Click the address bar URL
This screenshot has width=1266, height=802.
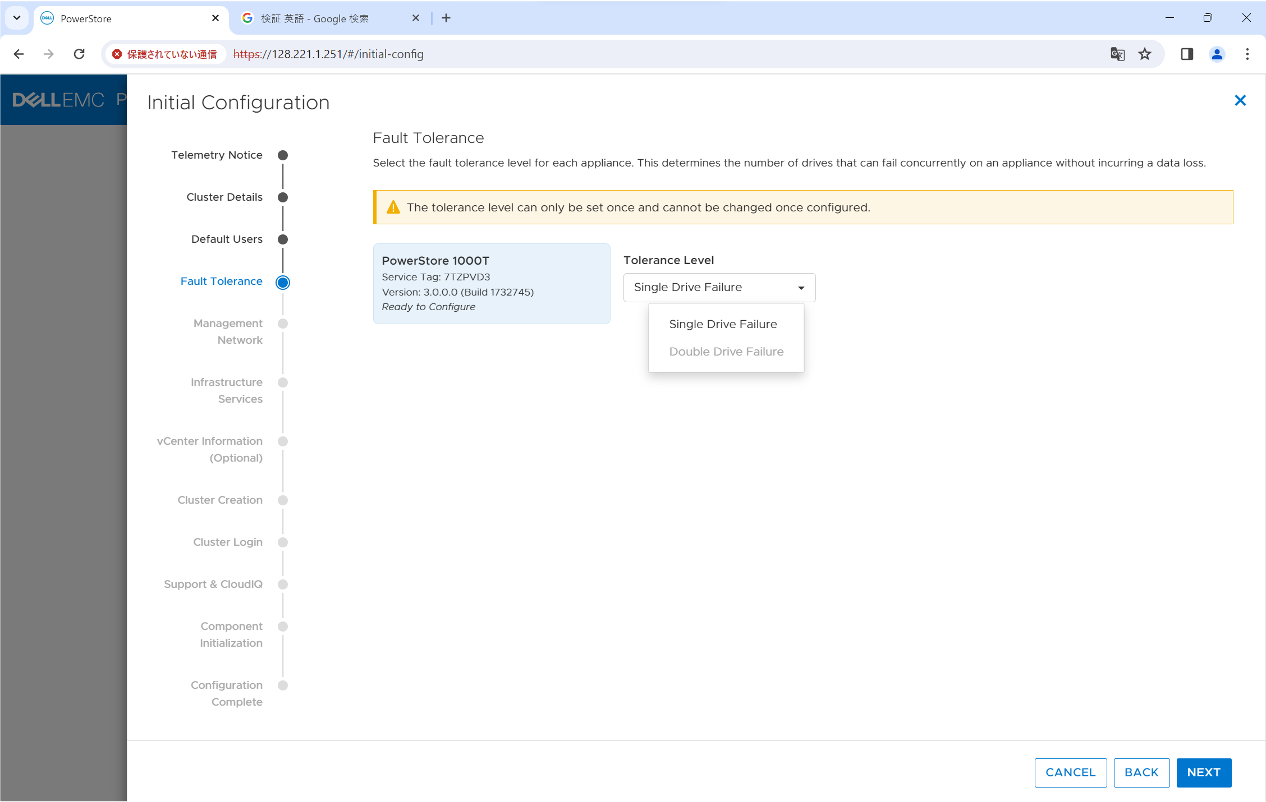(x=328, y=54)
